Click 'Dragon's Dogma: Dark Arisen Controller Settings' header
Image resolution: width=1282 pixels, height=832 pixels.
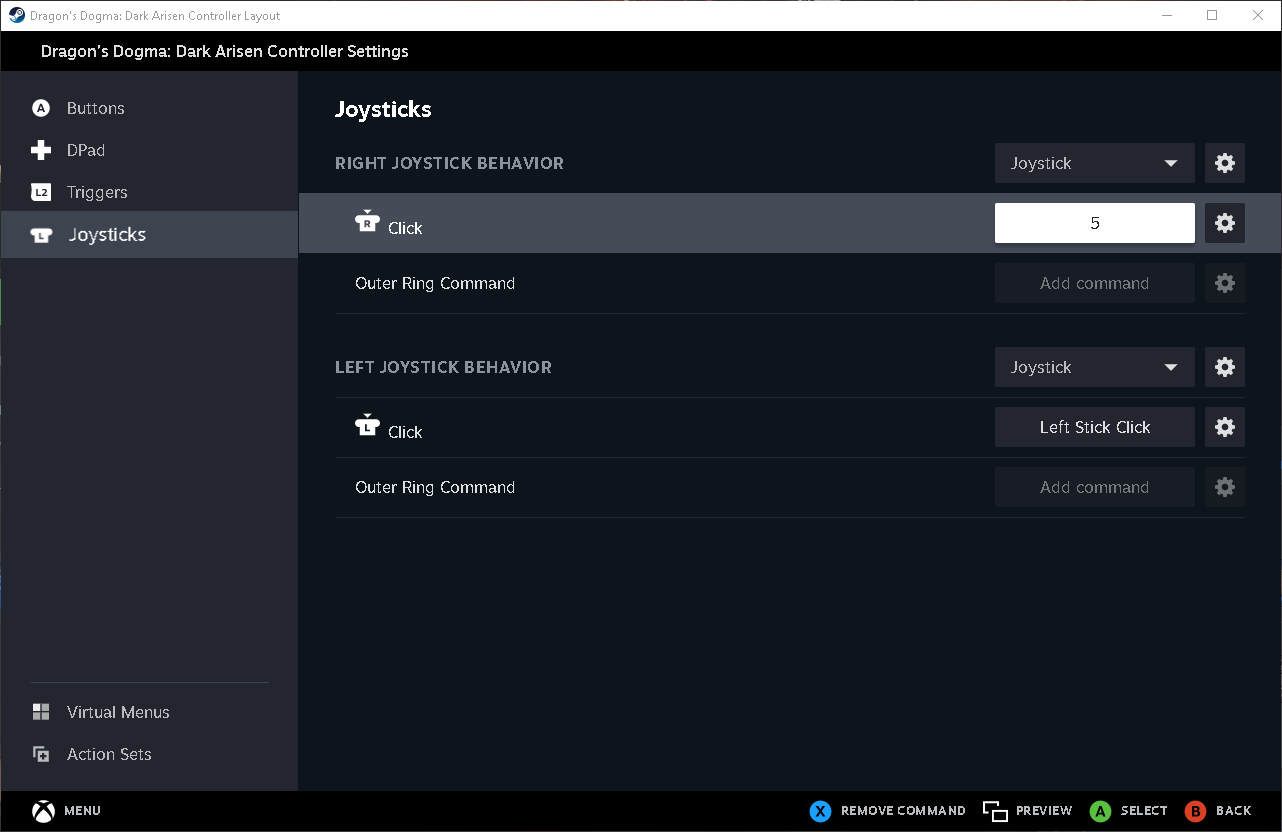[225, 51]
